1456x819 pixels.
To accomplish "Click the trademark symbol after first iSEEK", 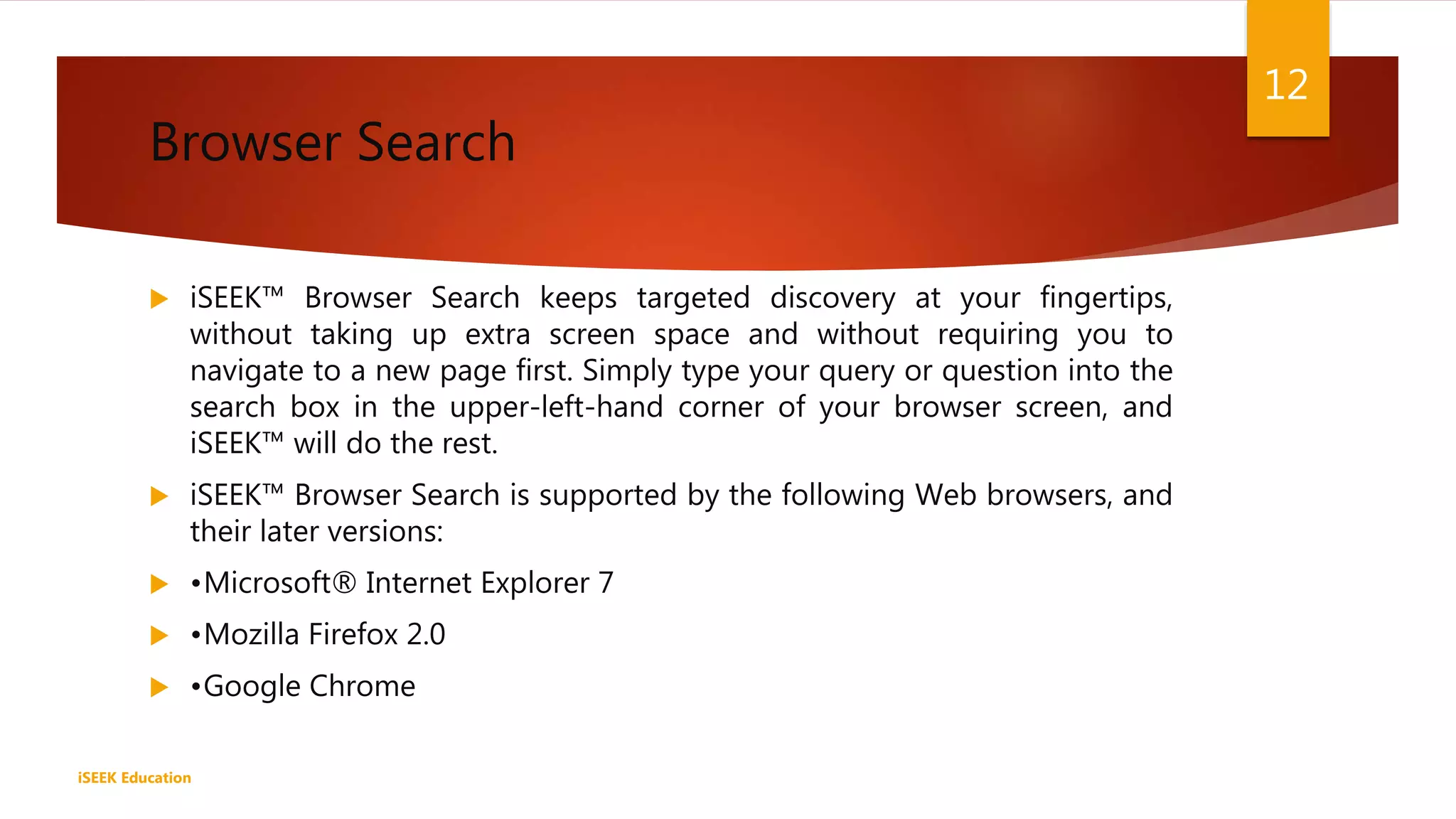I will pos(273,291).
